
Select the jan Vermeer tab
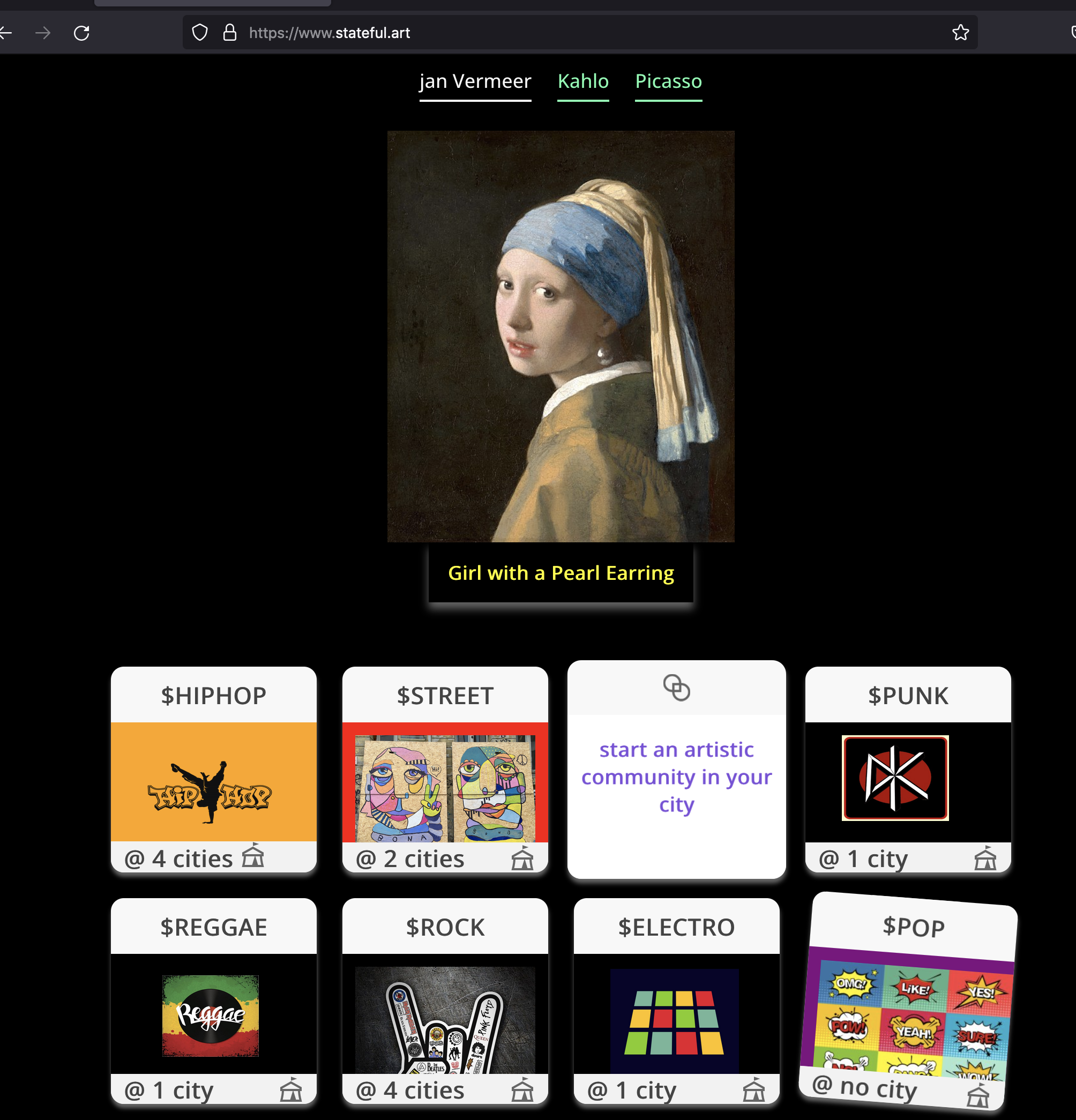[x=475, y=81]
